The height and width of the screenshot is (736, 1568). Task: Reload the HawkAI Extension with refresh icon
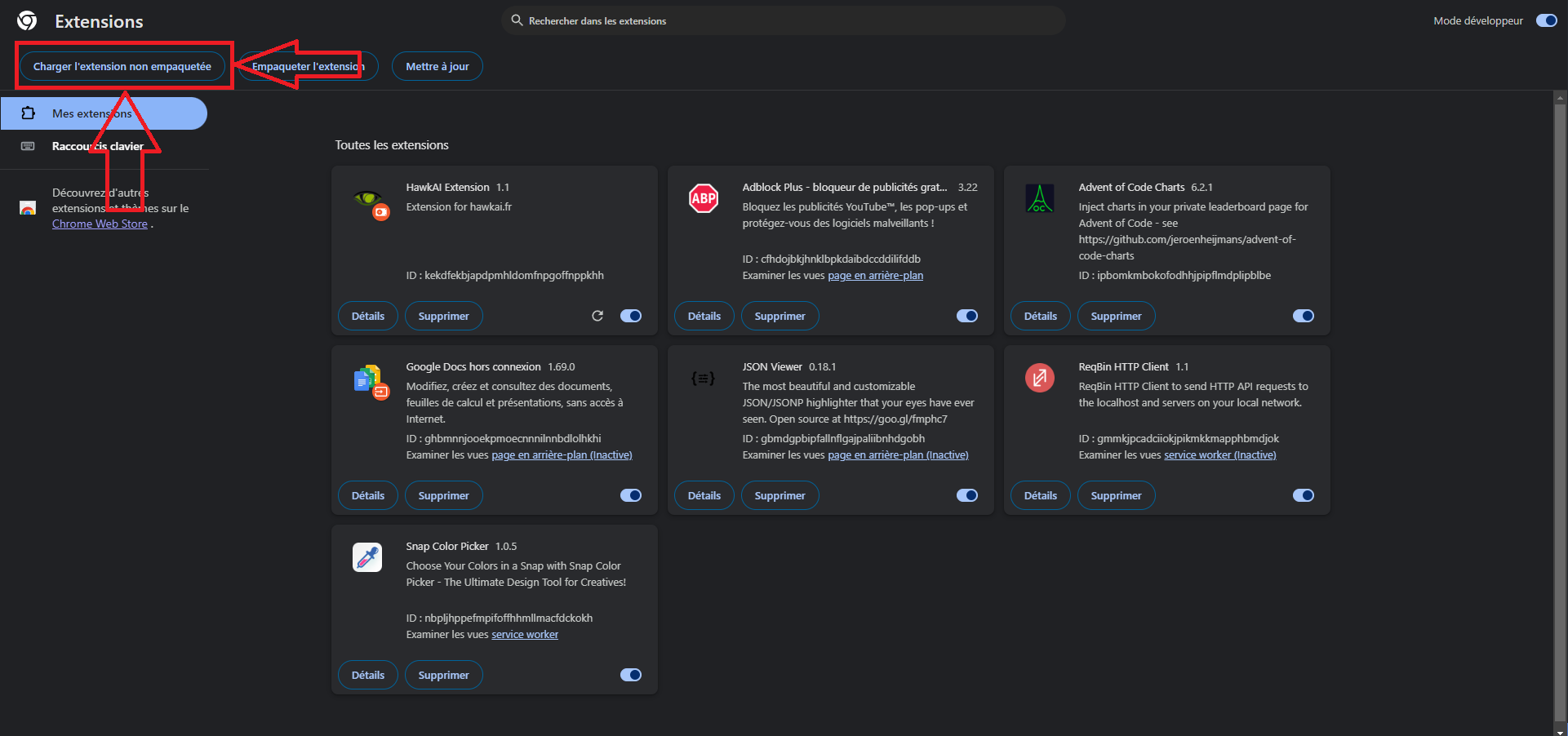[x=597, y=316]
